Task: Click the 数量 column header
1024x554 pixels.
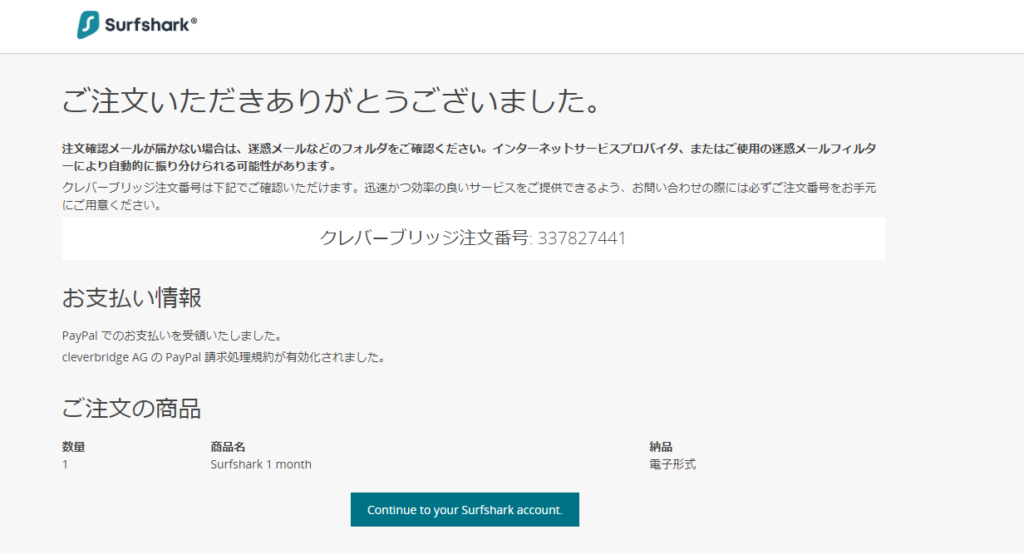Action: click(73, 447)
